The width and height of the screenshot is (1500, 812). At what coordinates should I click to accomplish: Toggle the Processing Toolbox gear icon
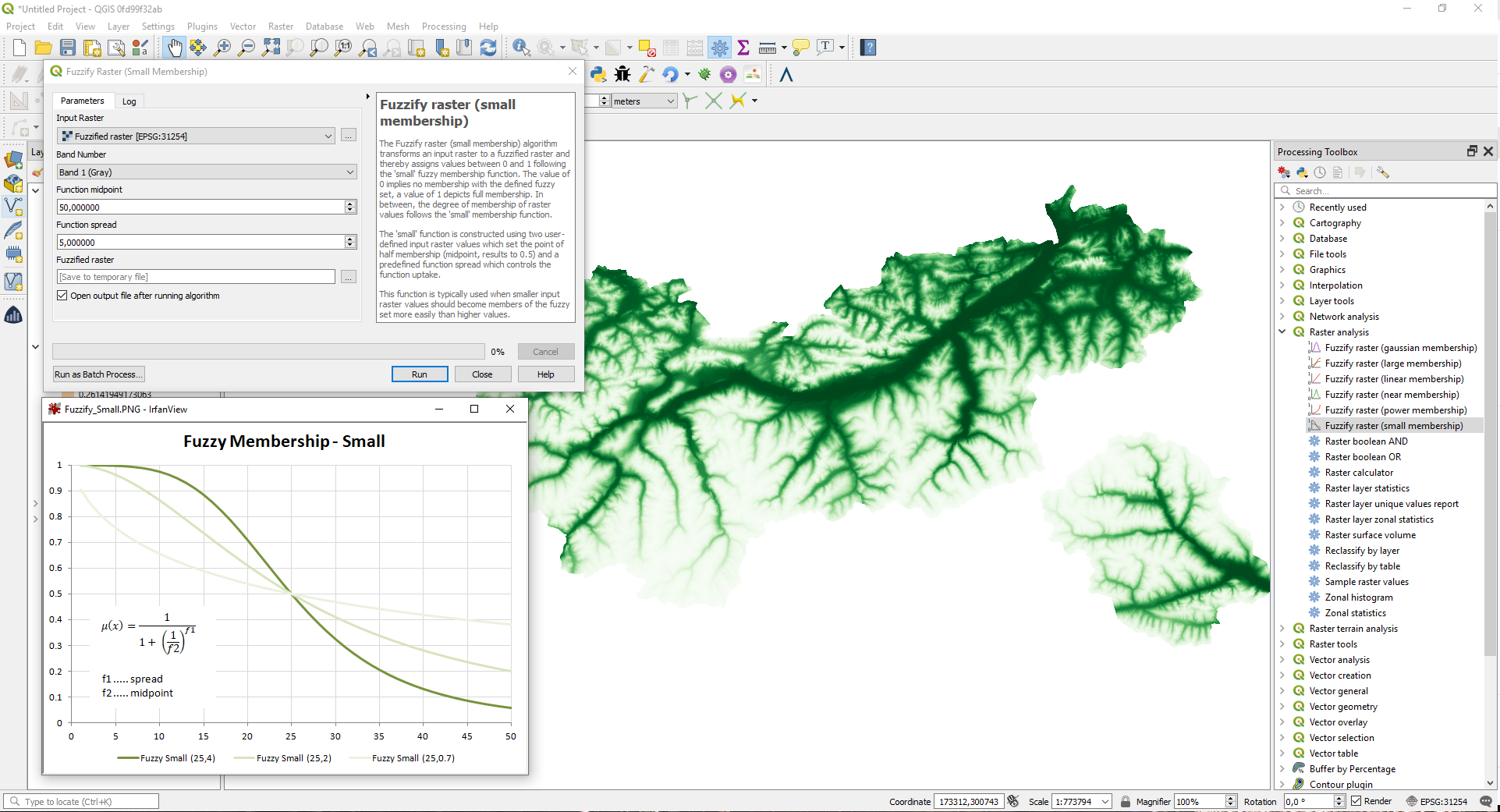tap(719, 48)
